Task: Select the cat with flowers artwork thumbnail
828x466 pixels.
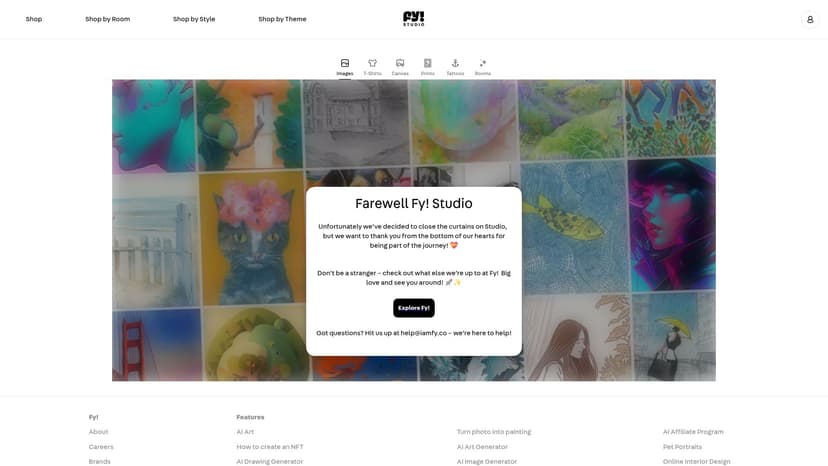Action: click(252, 239)
